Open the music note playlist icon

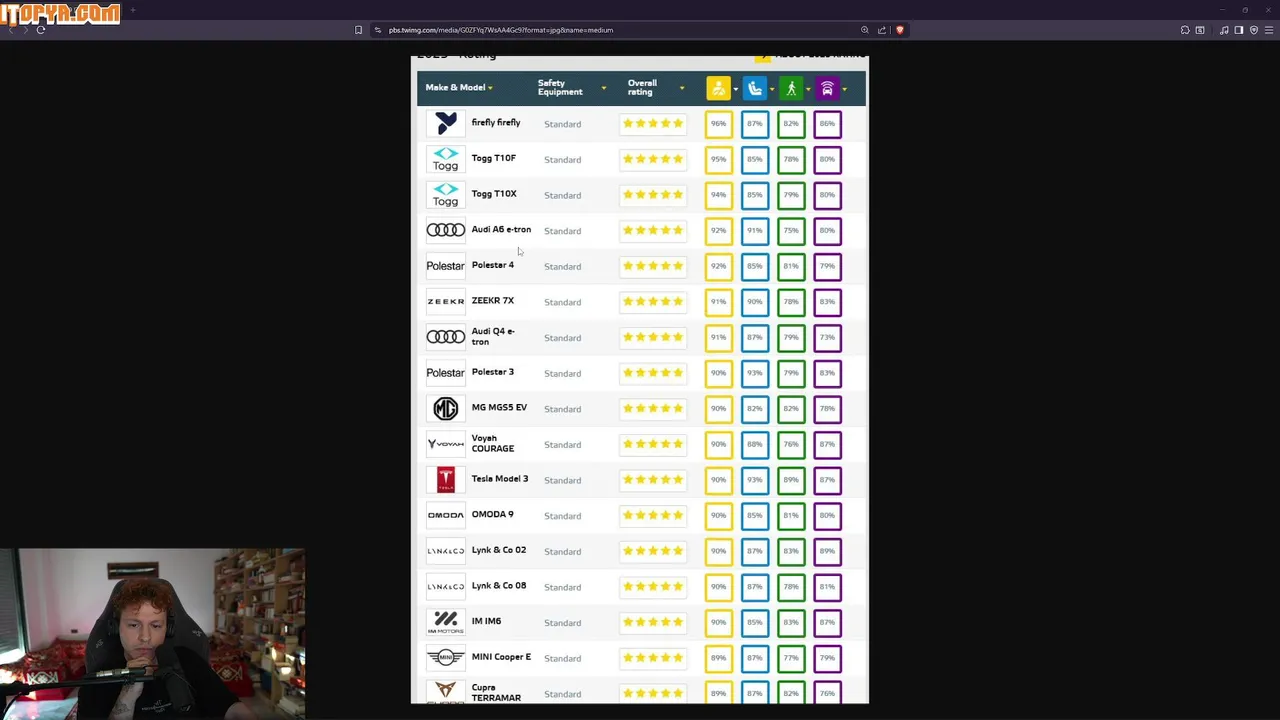click(x=1224, y=30)
